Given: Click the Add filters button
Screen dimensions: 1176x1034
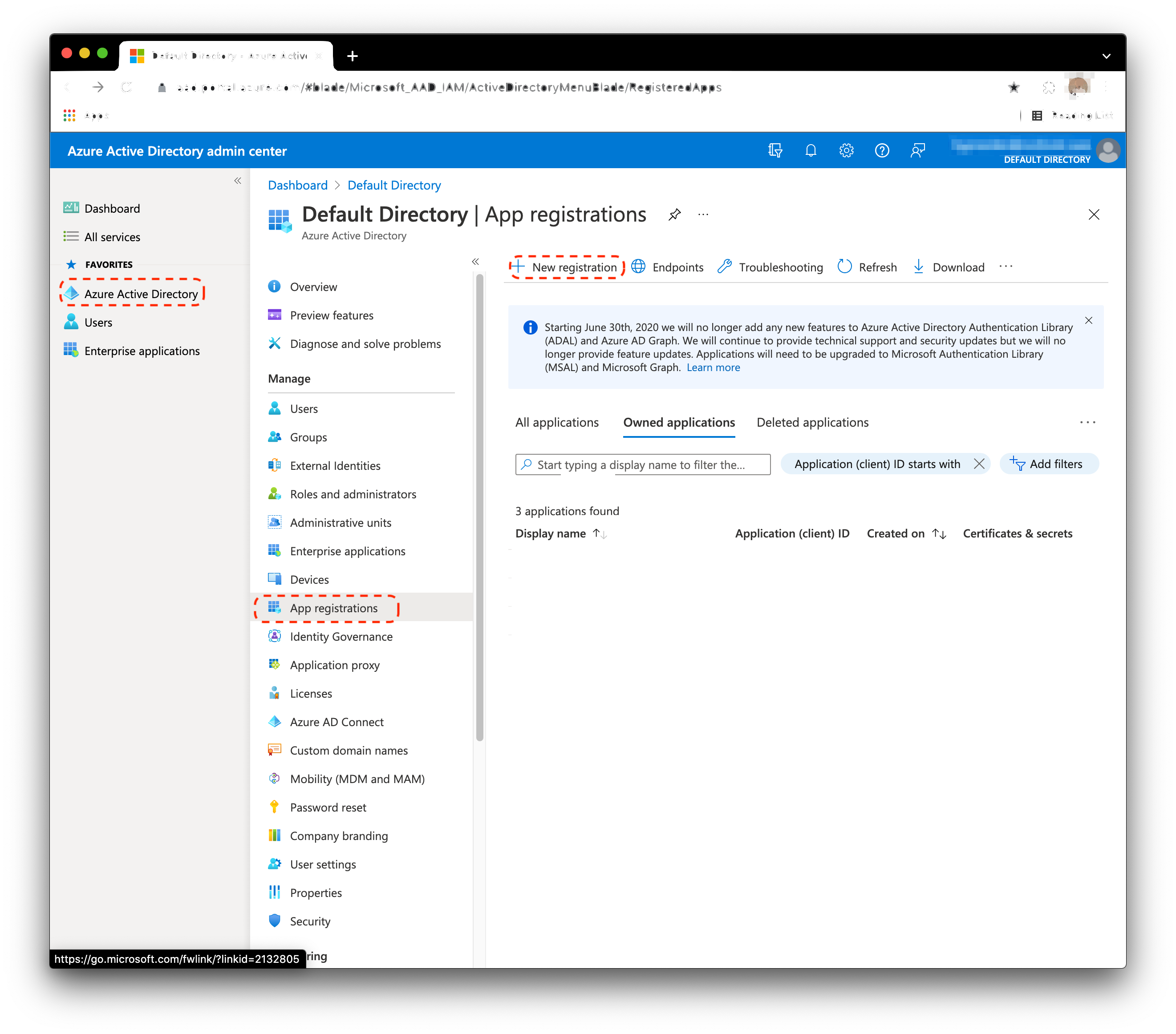Looking at the screenshot, I should coord(1048,464).
